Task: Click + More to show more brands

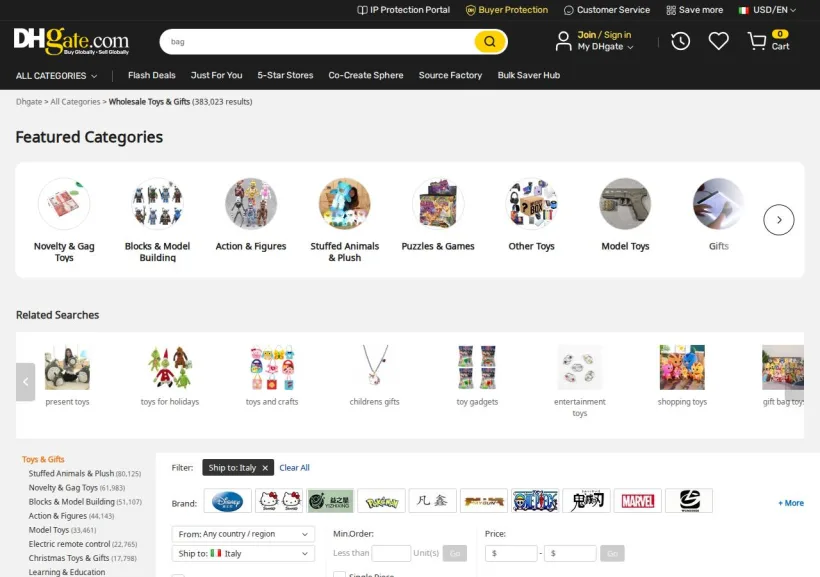Action: pyautogui.click(x=791, y=503)
